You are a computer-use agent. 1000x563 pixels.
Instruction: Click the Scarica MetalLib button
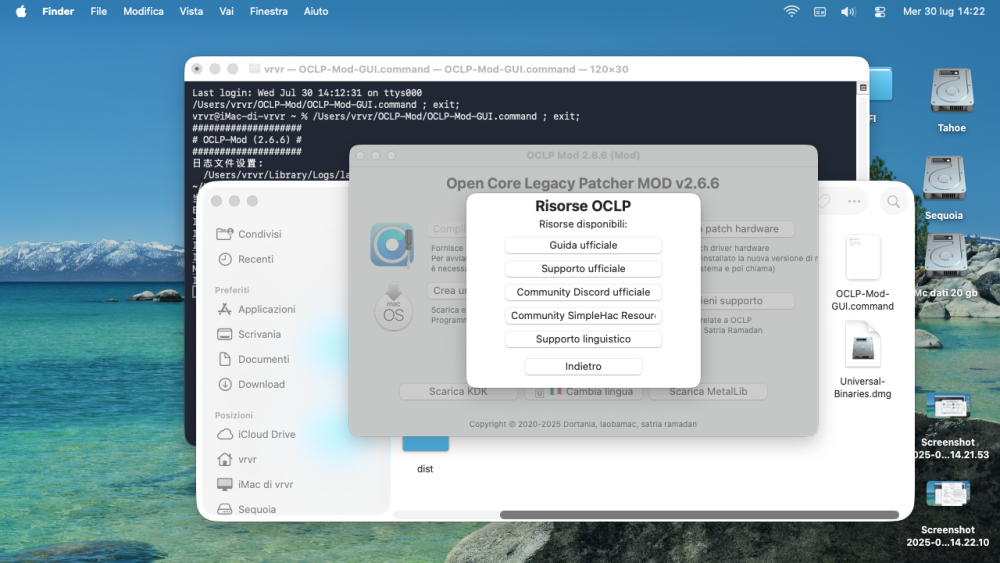(708, 391)
